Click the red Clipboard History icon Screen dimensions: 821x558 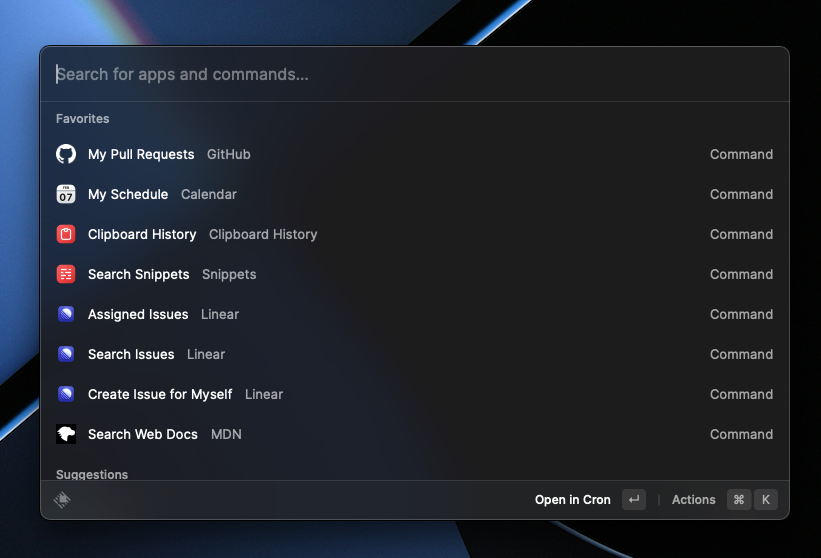coord(66,234)
